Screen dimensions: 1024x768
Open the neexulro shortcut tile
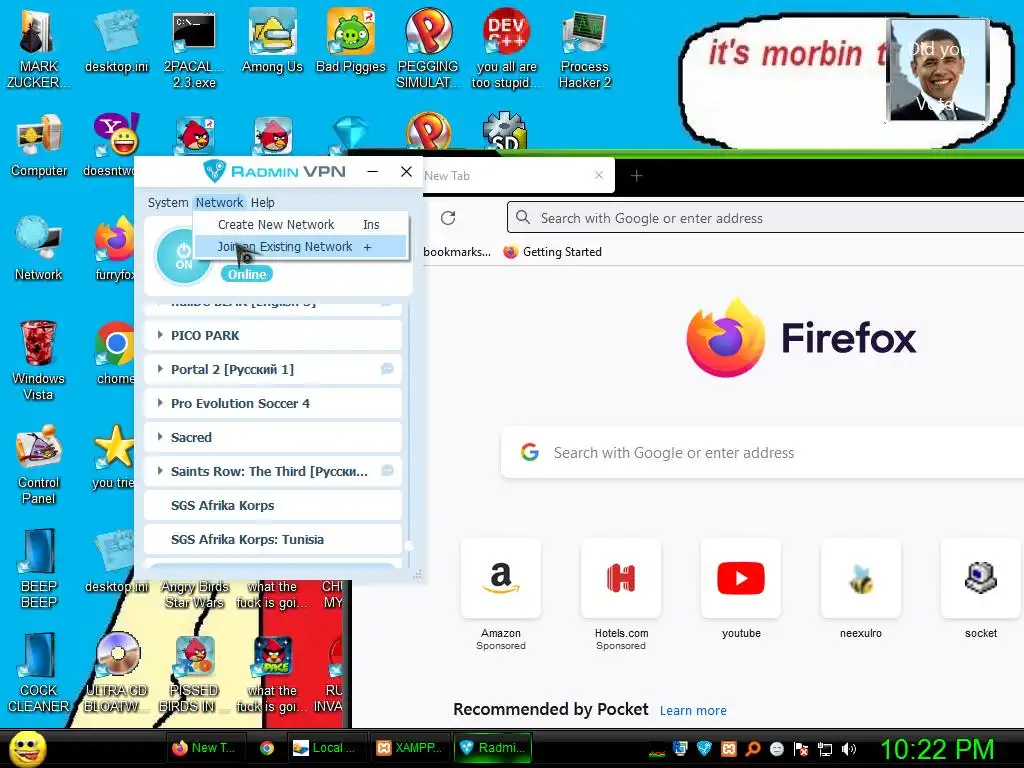tap(861, 578)
